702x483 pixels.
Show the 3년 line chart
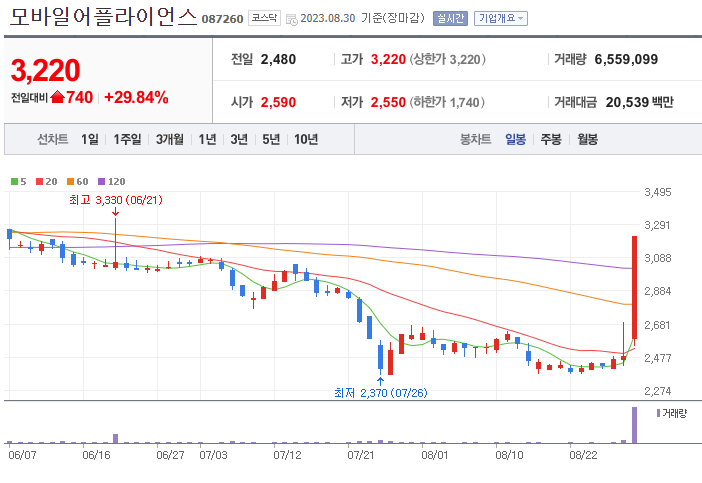pos(239,139)
